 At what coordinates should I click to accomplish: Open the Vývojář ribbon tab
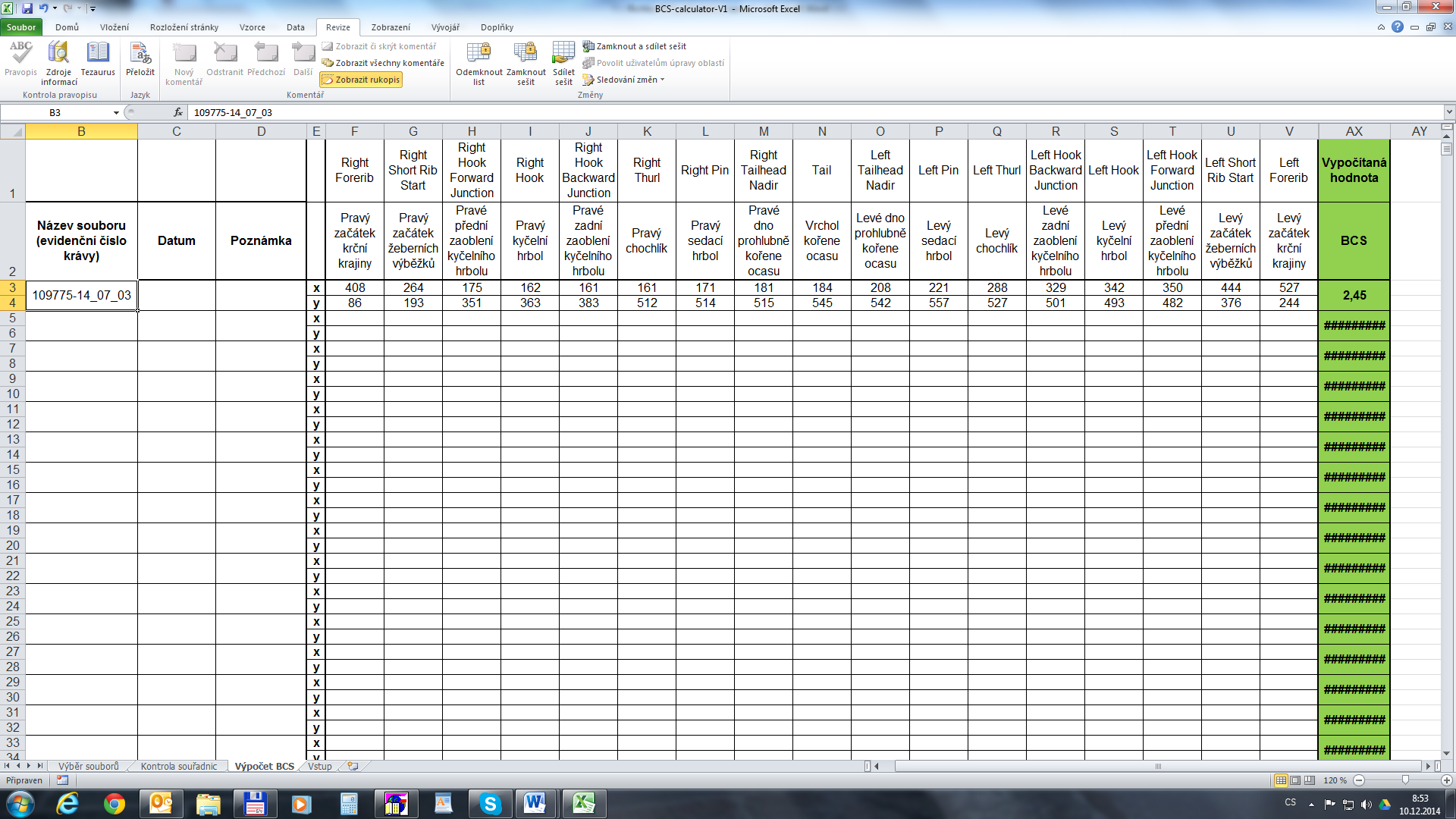click(445, 27)
